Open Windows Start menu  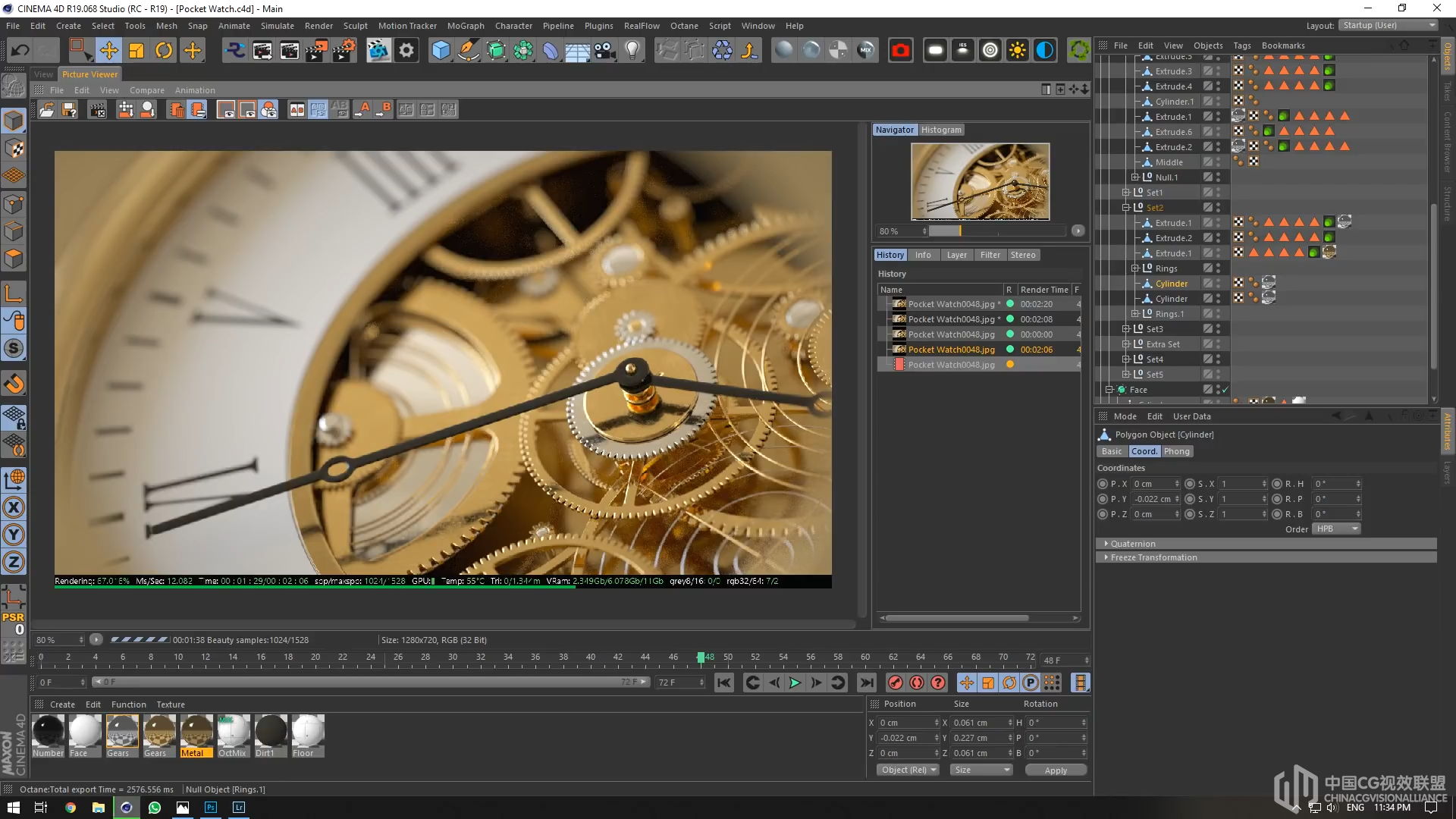[14, 808]
